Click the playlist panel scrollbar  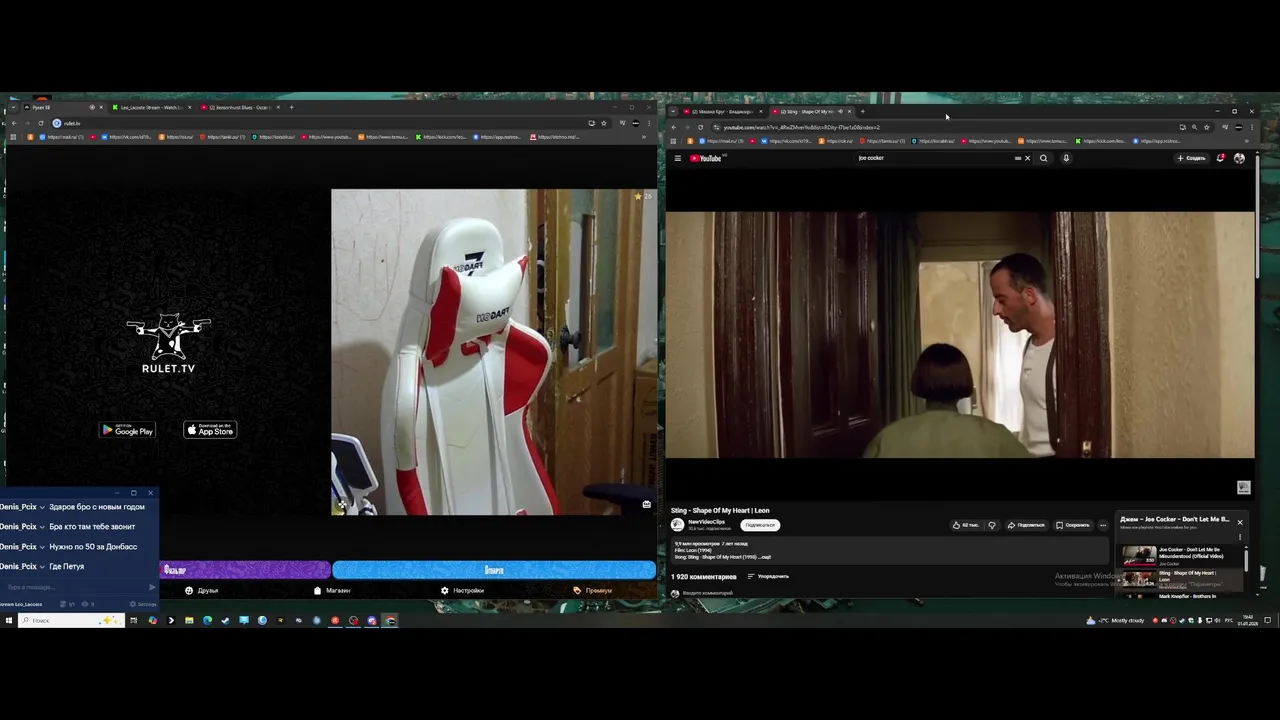click(1246, 560)
